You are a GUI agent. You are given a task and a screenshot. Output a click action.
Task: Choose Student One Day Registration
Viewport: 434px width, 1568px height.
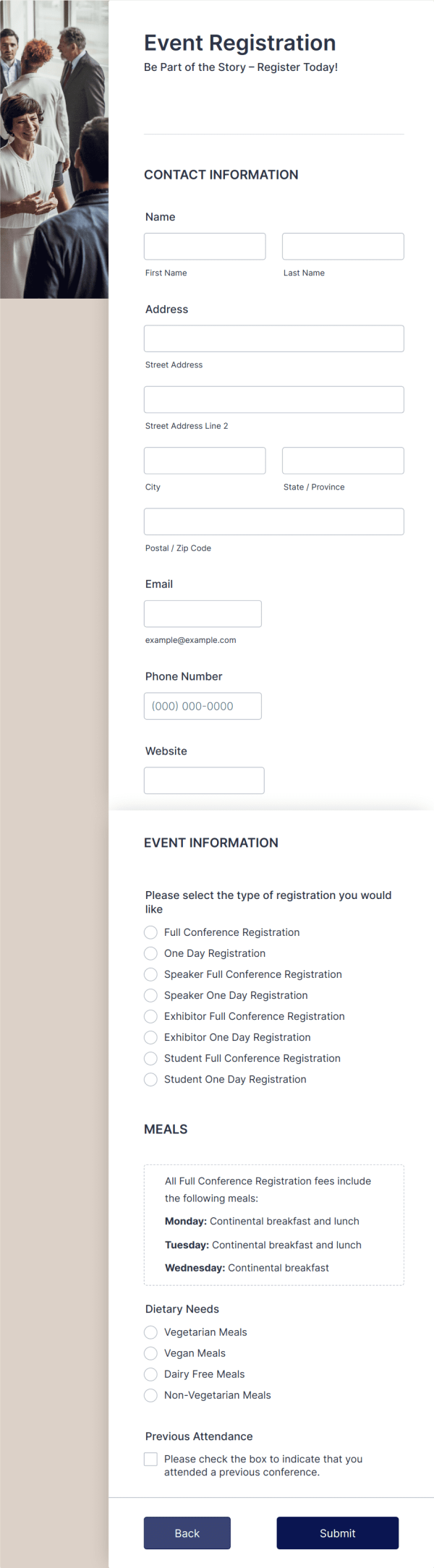click(150, 1079)
